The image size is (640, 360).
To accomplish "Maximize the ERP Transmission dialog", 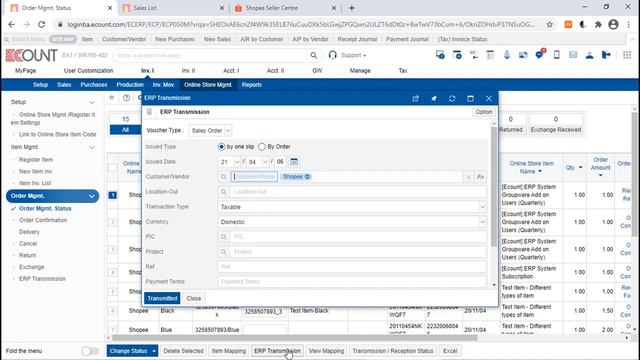I will coord(470,98).
